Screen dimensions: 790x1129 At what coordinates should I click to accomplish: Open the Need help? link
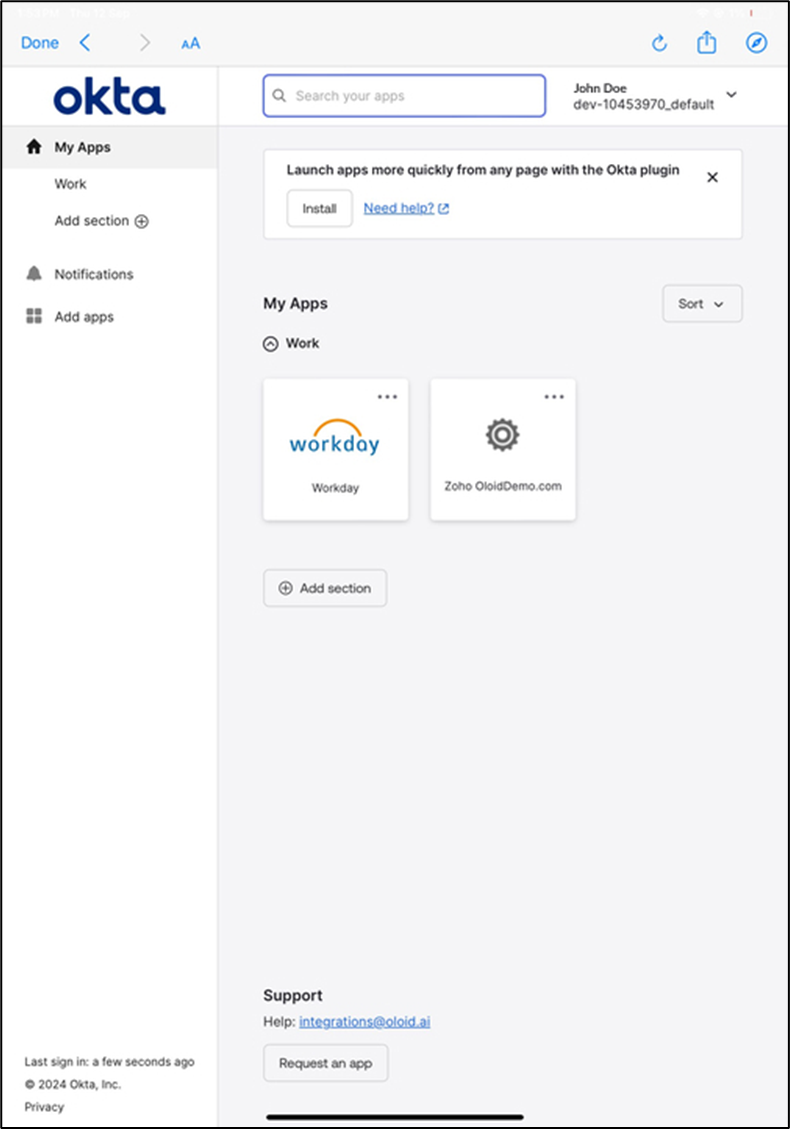[x=406, y=208]
